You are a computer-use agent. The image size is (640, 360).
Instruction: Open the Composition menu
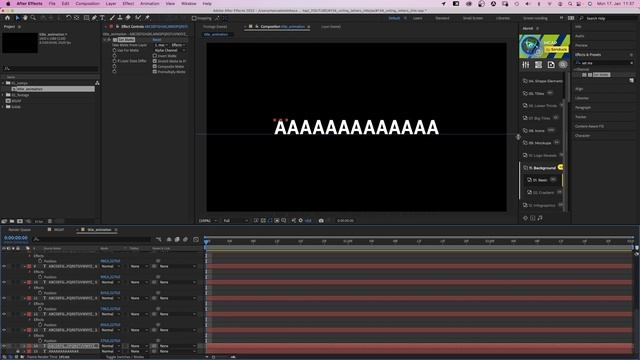pos(87,4)
